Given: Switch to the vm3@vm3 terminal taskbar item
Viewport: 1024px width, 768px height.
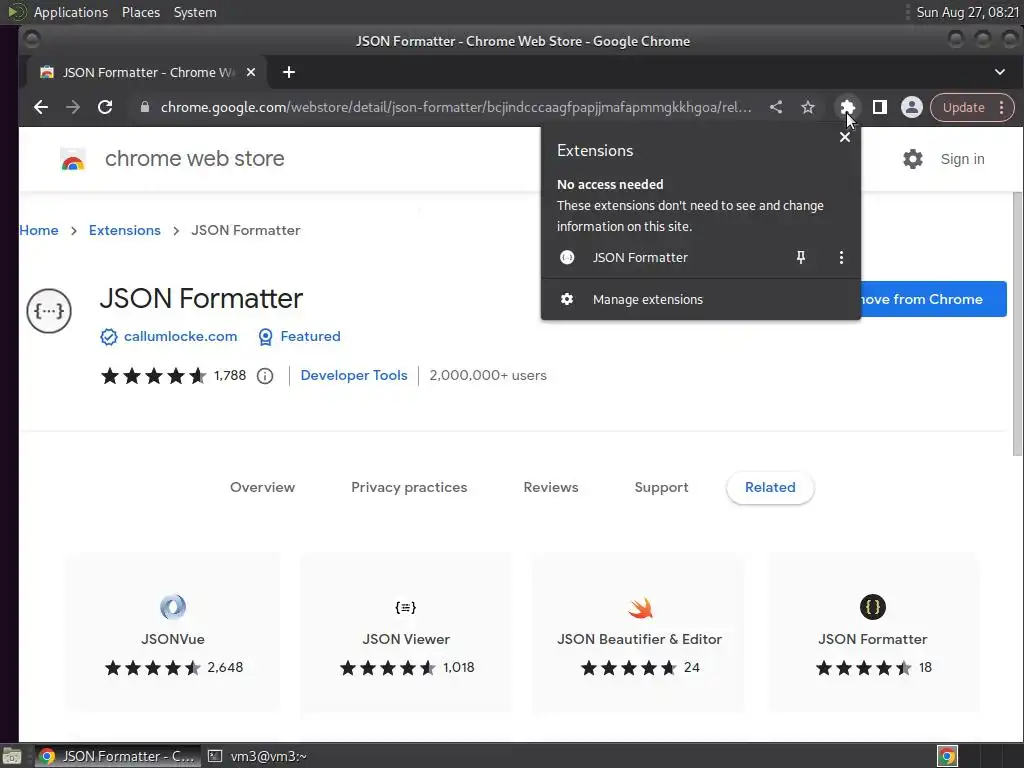Looking at the screenshot, I should pos(258,756).
